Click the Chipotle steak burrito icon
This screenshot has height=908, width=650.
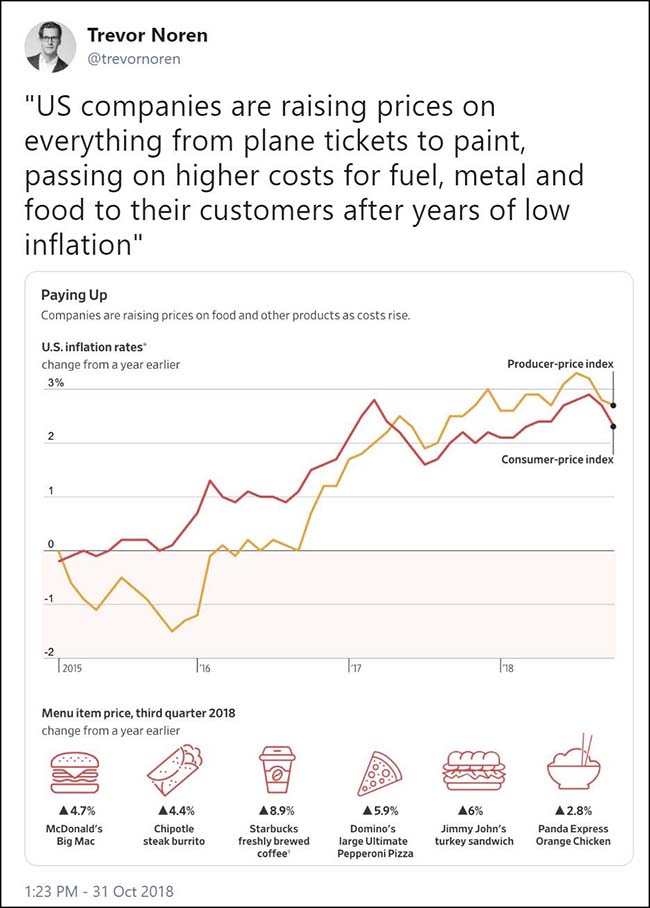176,768
